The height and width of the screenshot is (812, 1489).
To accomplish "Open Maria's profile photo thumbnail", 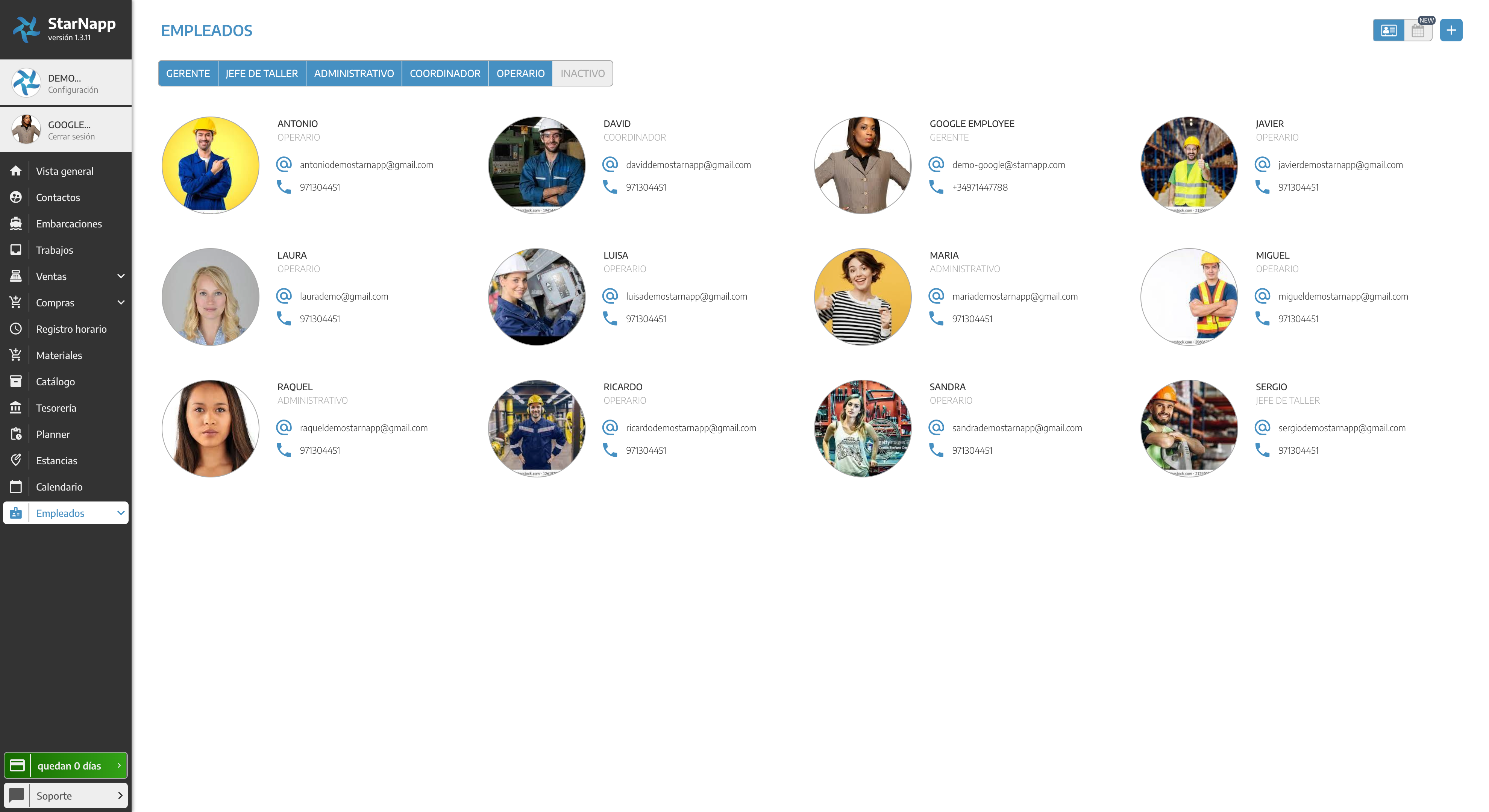I will point(863,297).
